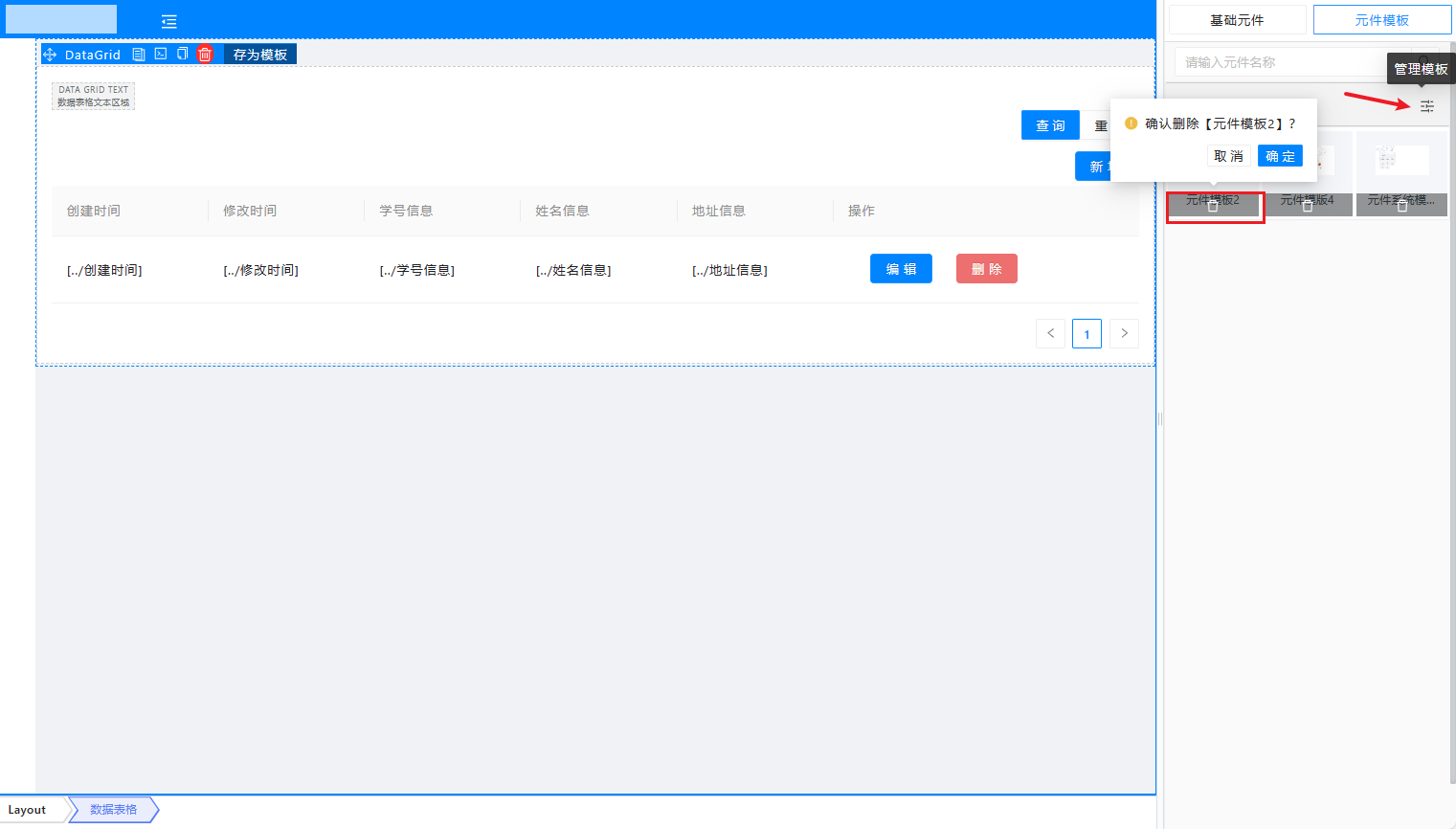Click the logo placeholder in the top bar

coord(61,19)
